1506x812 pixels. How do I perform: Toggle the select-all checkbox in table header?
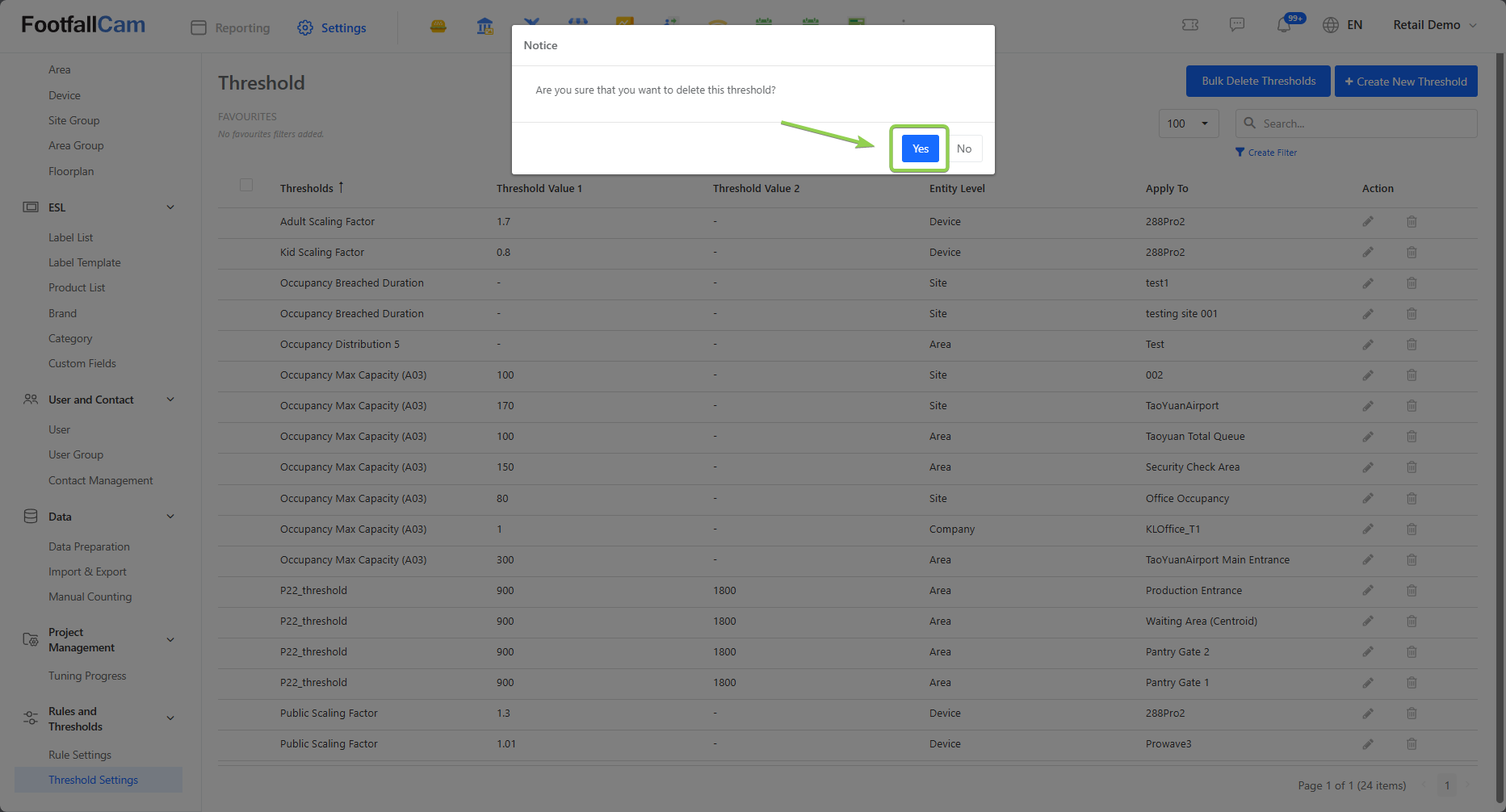click(x=246, y=186)
